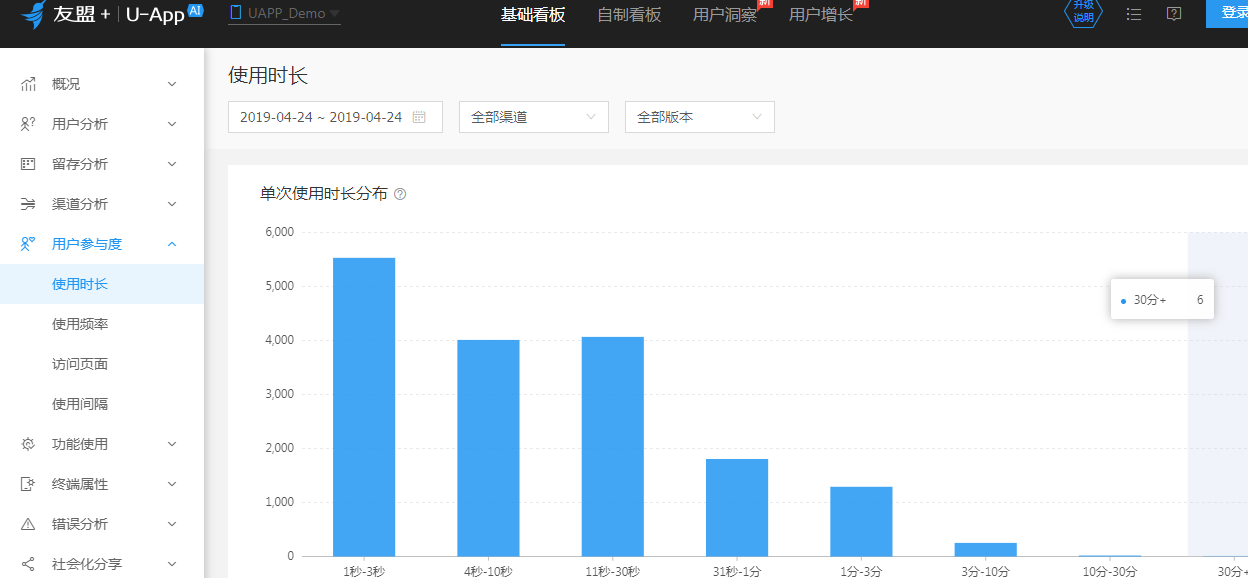Screen dimensions: 1248x578
Task: Click the date range picker field
Action: [335, 117]
